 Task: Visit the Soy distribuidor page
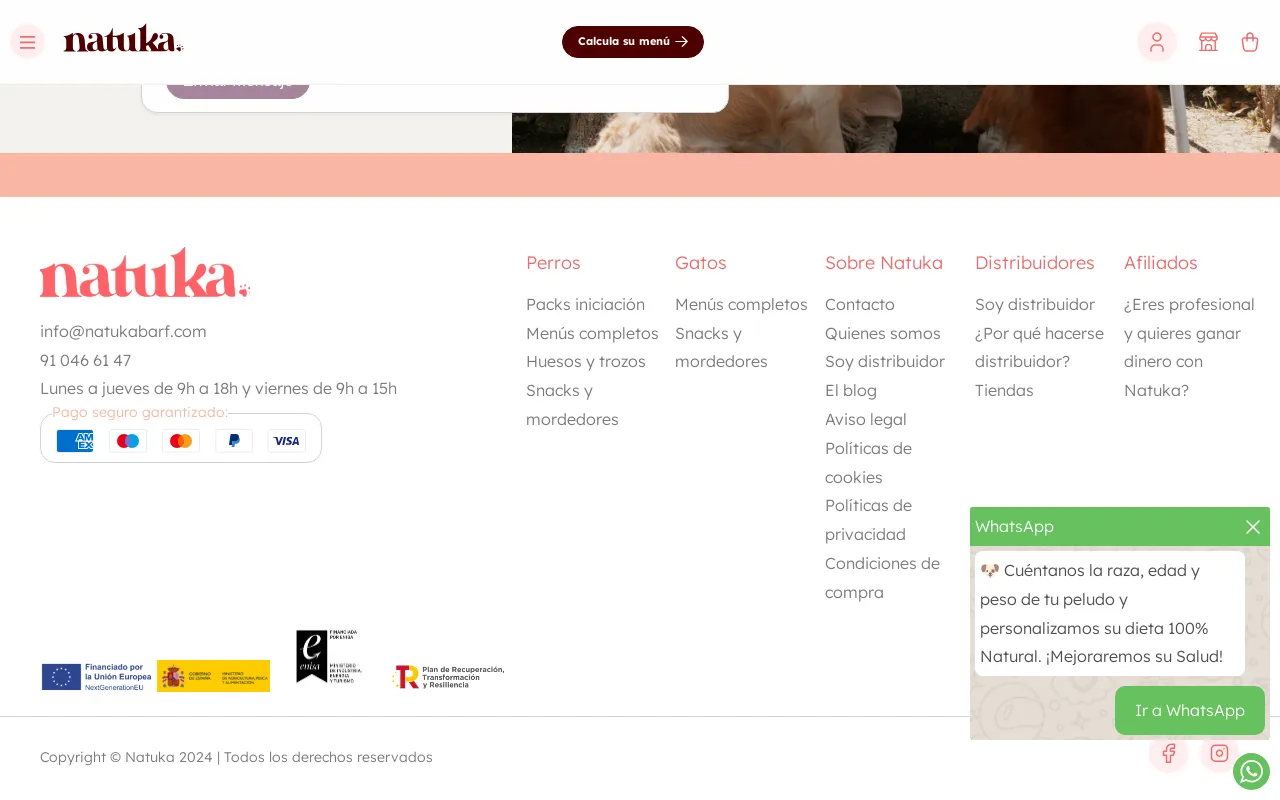[884, 361]
